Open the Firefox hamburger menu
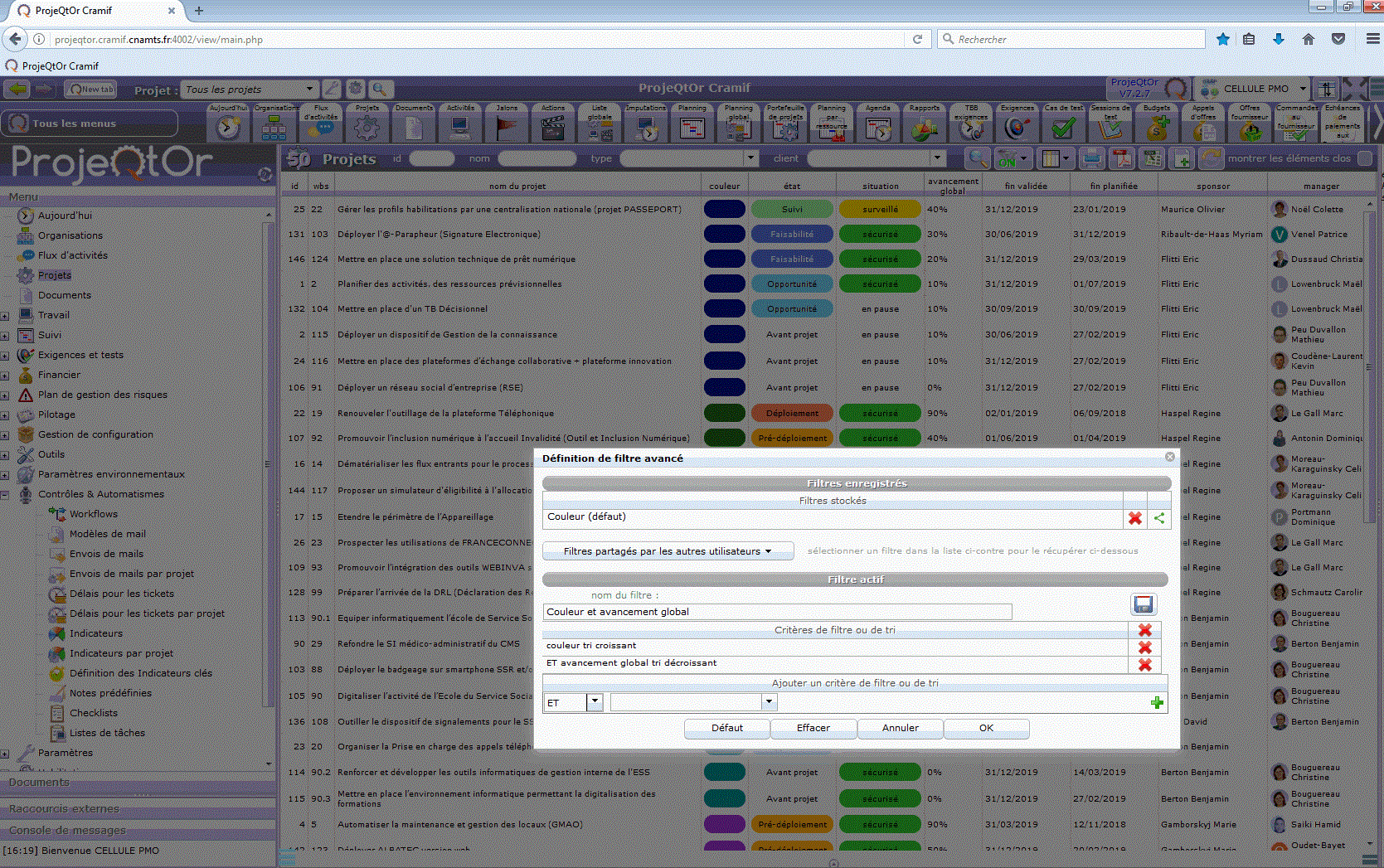The image size is (1384, 868). click(x=1372, y=39)
